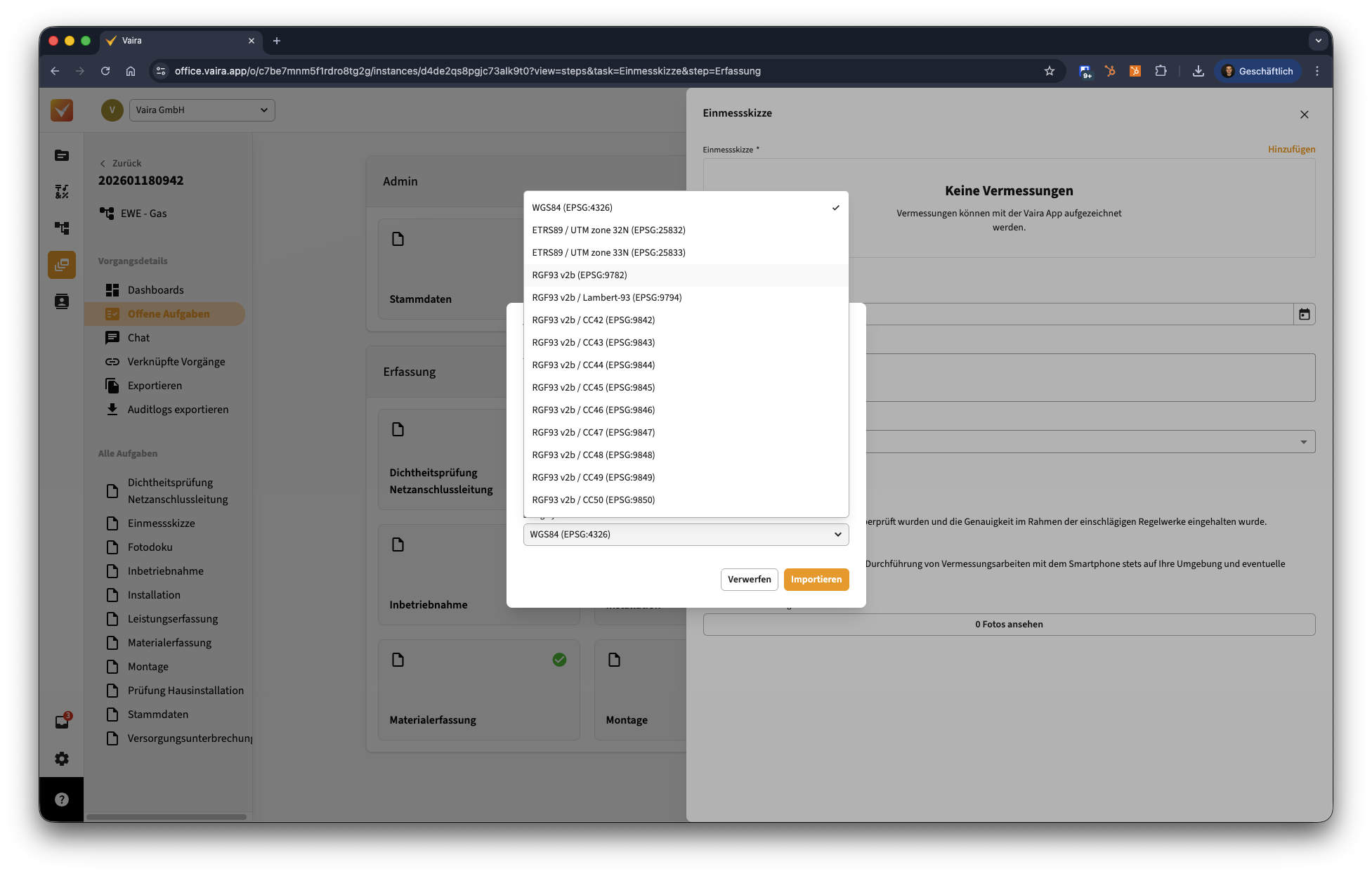Pick RGF93 v2b / CC50 (EPSG:9850)
This screenshot has height=874, width=1372.
(593, 500)
